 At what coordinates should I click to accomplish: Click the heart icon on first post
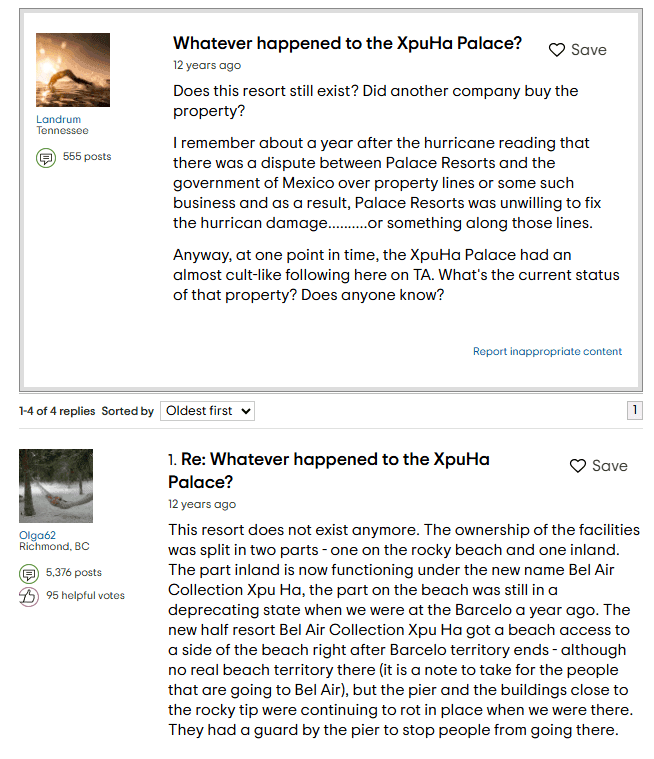(x=557, y=50)
